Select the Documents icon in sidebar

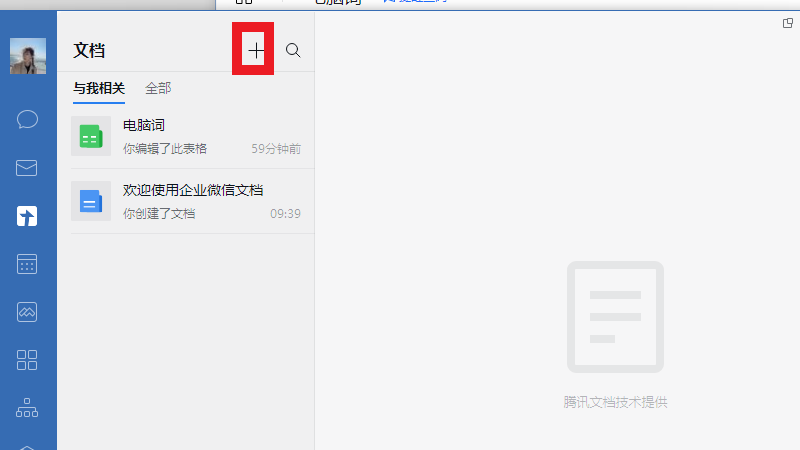click(x=28, y=216)
